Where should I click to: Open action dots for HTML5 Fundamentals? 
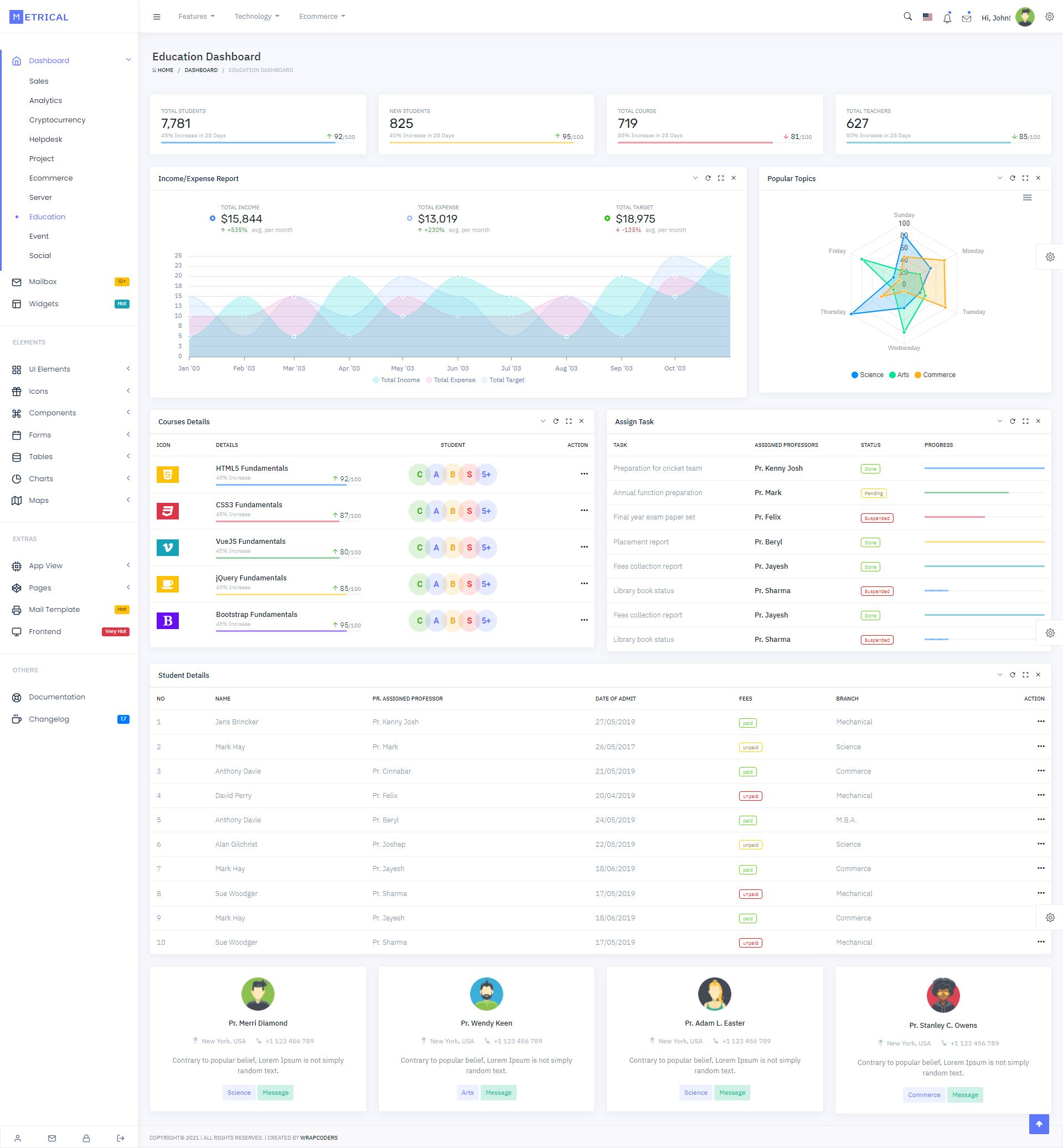click(584, 473)
